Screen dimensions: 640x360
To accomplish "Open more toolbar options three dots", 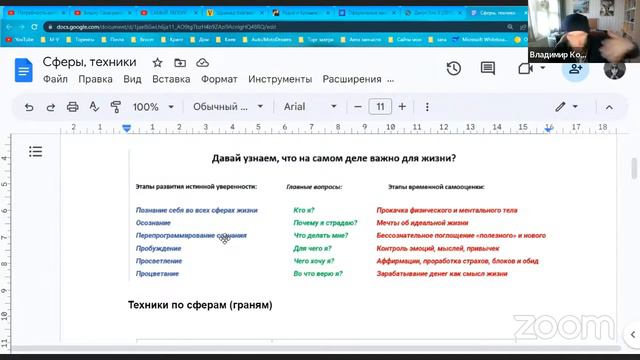I will point(427,107).
